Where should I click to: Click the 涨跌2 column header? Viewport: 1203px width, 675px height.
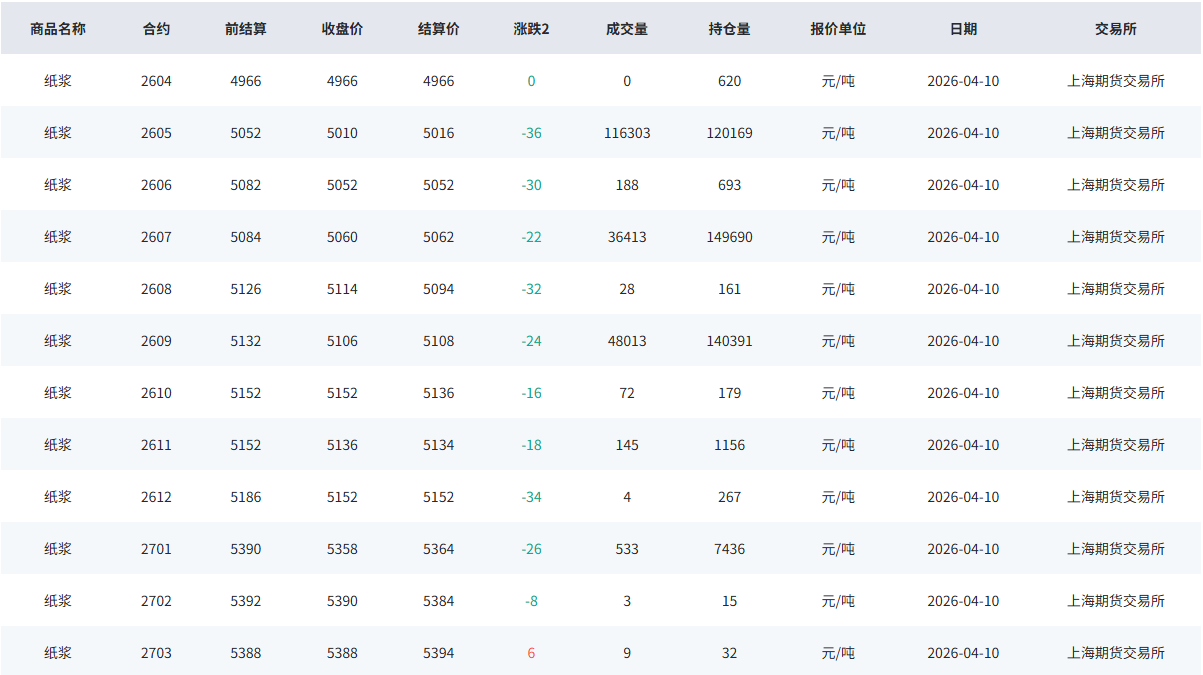[531, 29]
